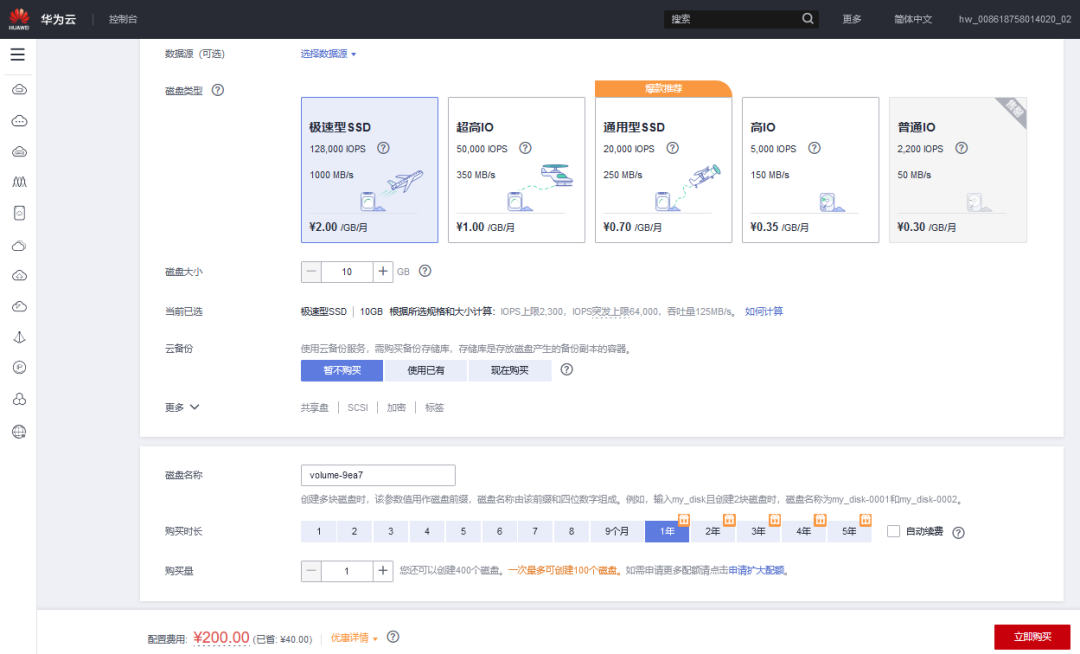Viewport: 1080px width, 654px height.
Task: Click the search magnifier icon in top bar
Action: click(807, 18)
